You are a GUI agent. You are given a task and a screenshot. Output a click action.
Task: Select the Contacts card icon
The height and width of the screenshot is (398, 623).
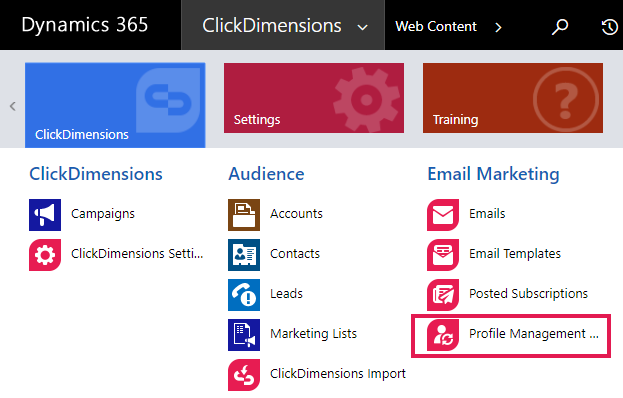[244, 255]
